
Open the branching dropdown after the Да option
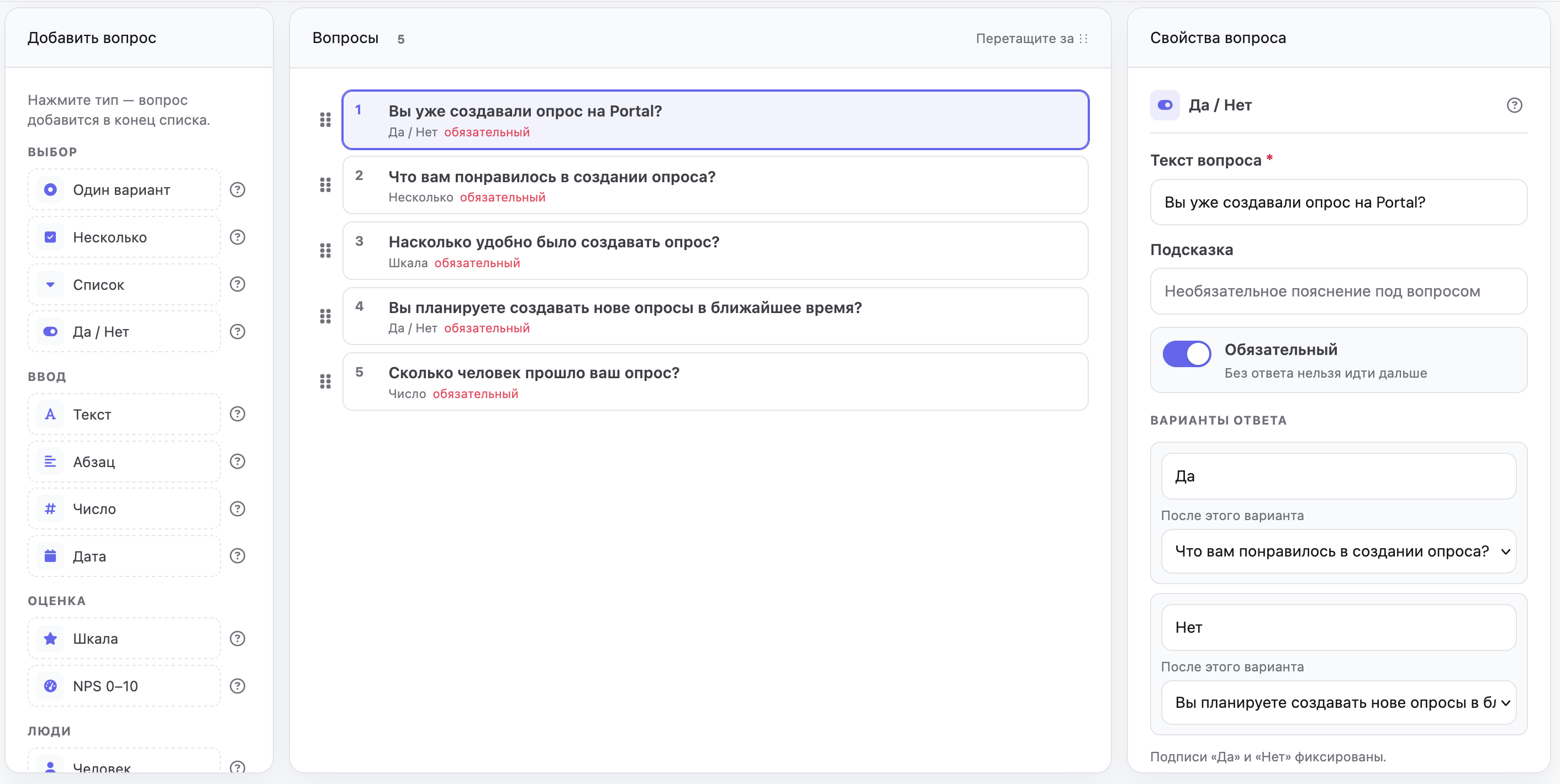(x=1338, y=551)
